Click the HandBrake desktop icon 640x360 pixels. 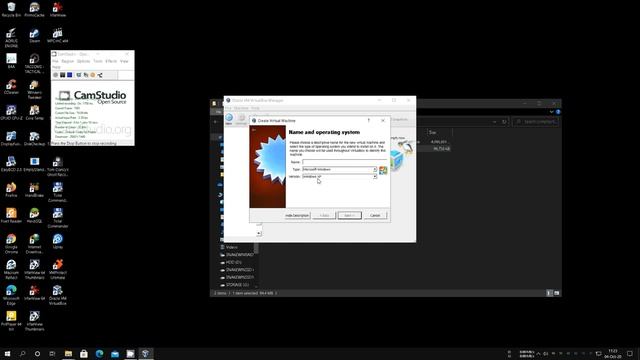point(34,190)
